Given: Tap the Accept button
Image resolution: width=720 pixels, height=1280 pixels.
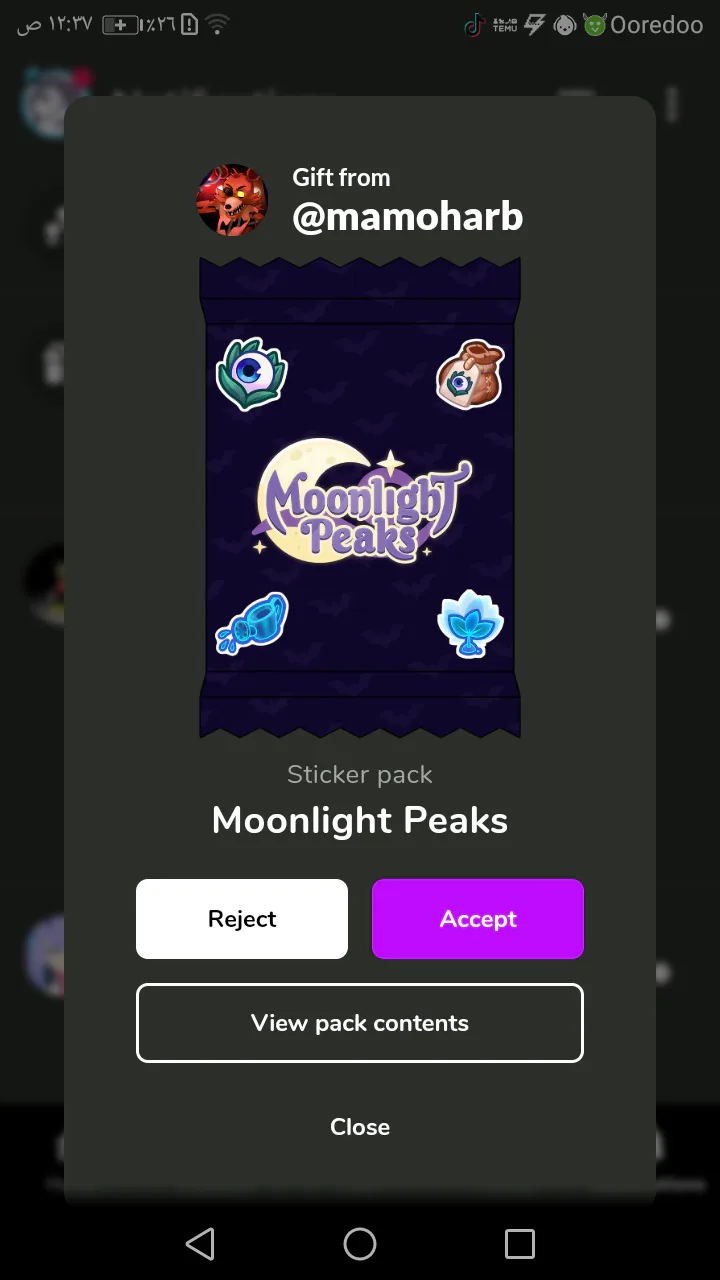Looking at the screenshot, I should click(x=478, y=919).
